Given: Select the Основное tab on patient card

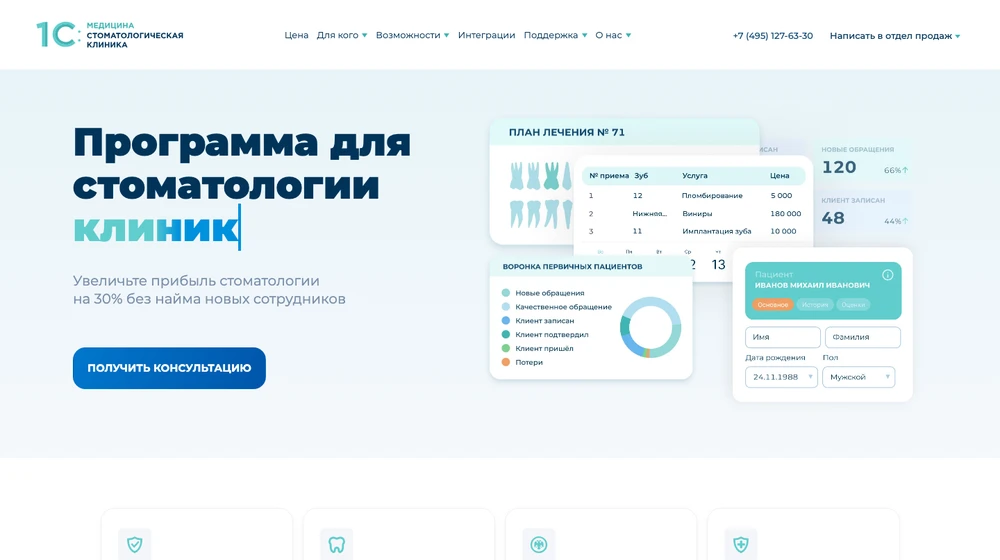Looking at the screenshot, I should (772, 305).
